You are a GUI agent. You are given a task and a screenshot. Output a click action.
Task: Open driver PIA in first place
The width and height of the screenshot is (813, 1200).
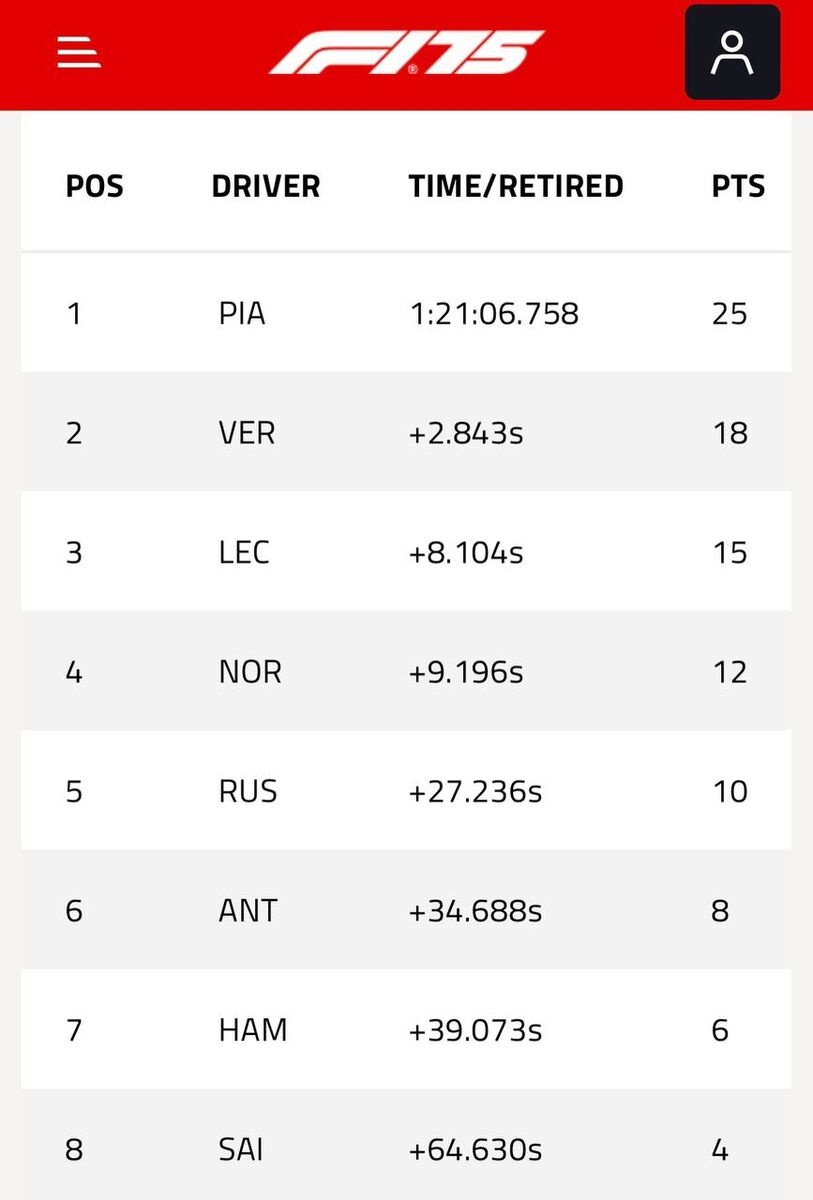click(242, 314)
